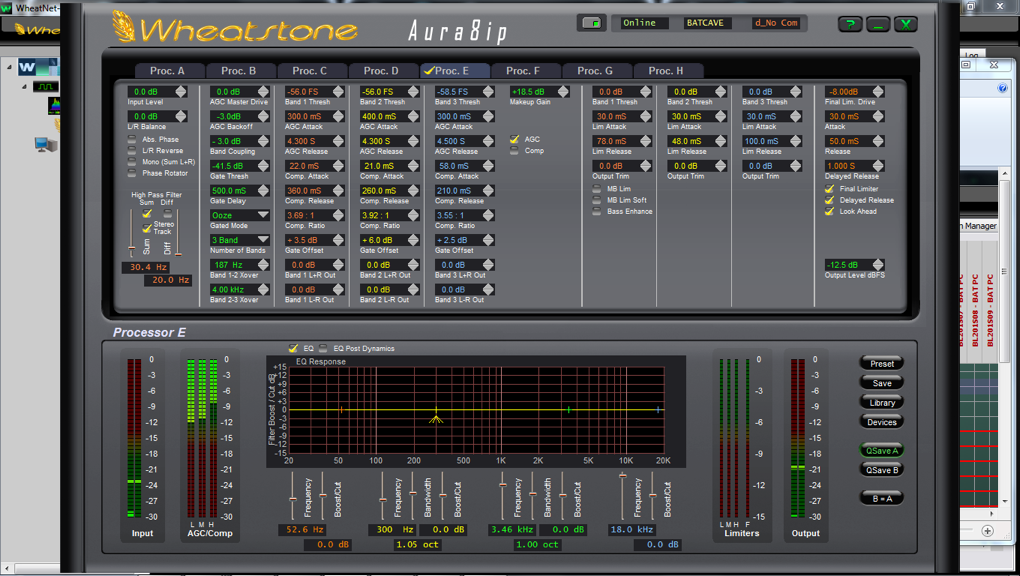
Task: Open the Number of Bands dropdown
Action: 239,240
